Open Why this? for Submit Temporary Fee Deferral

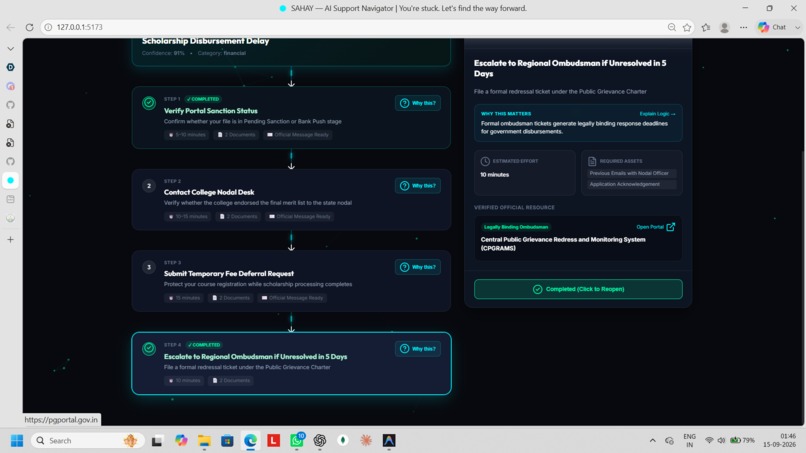[418, 267]
